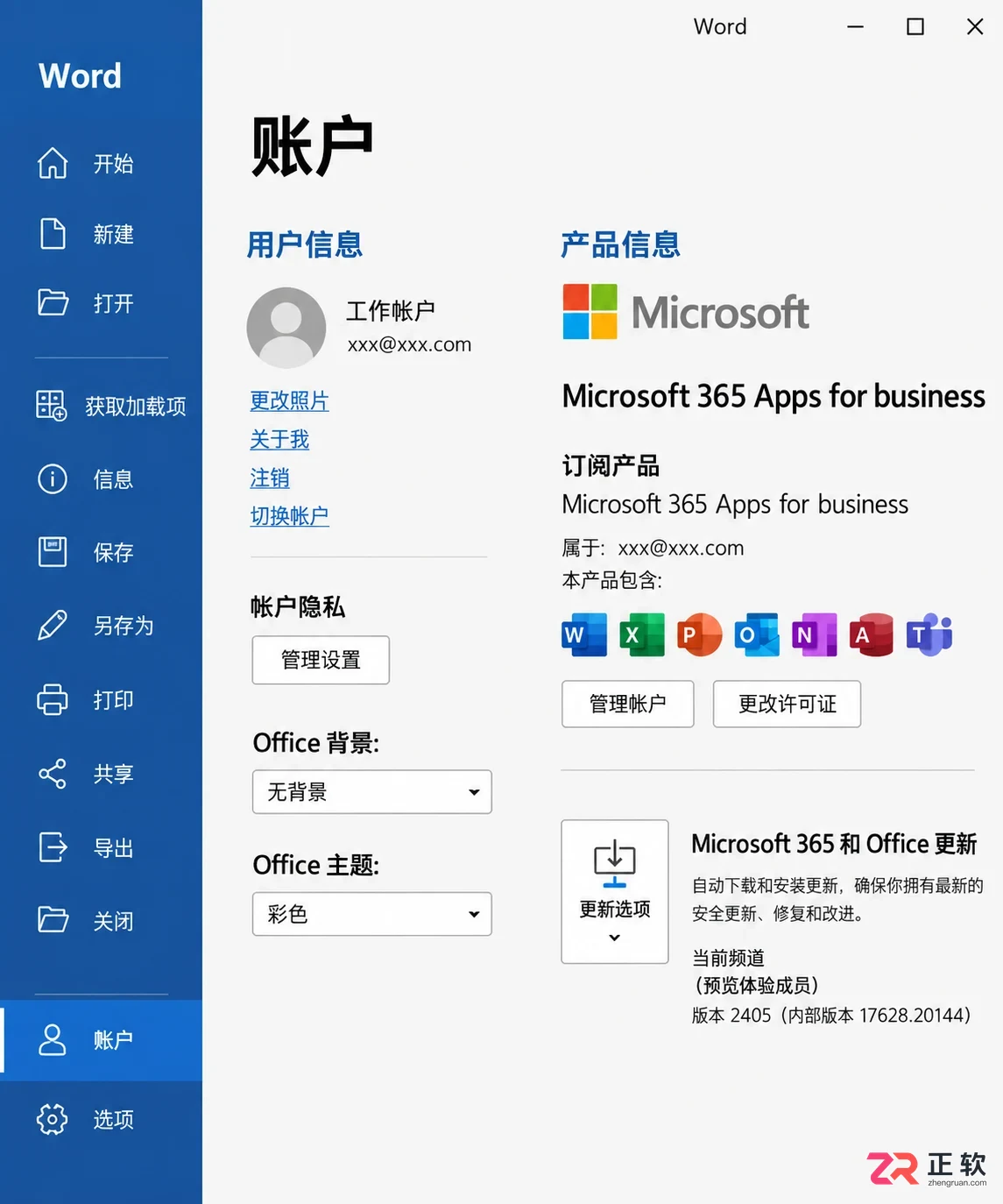This screenshot has width=1003, height=1204.
Task: Select the 新建 menu item
Action: click(x=101, y=234)
